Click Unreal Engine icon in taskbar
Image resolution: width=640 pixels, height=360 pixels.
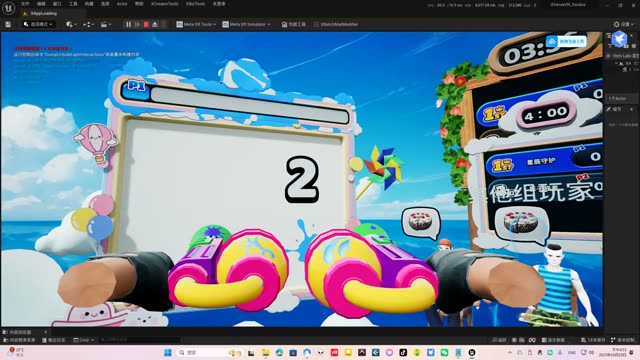point(472,353)
